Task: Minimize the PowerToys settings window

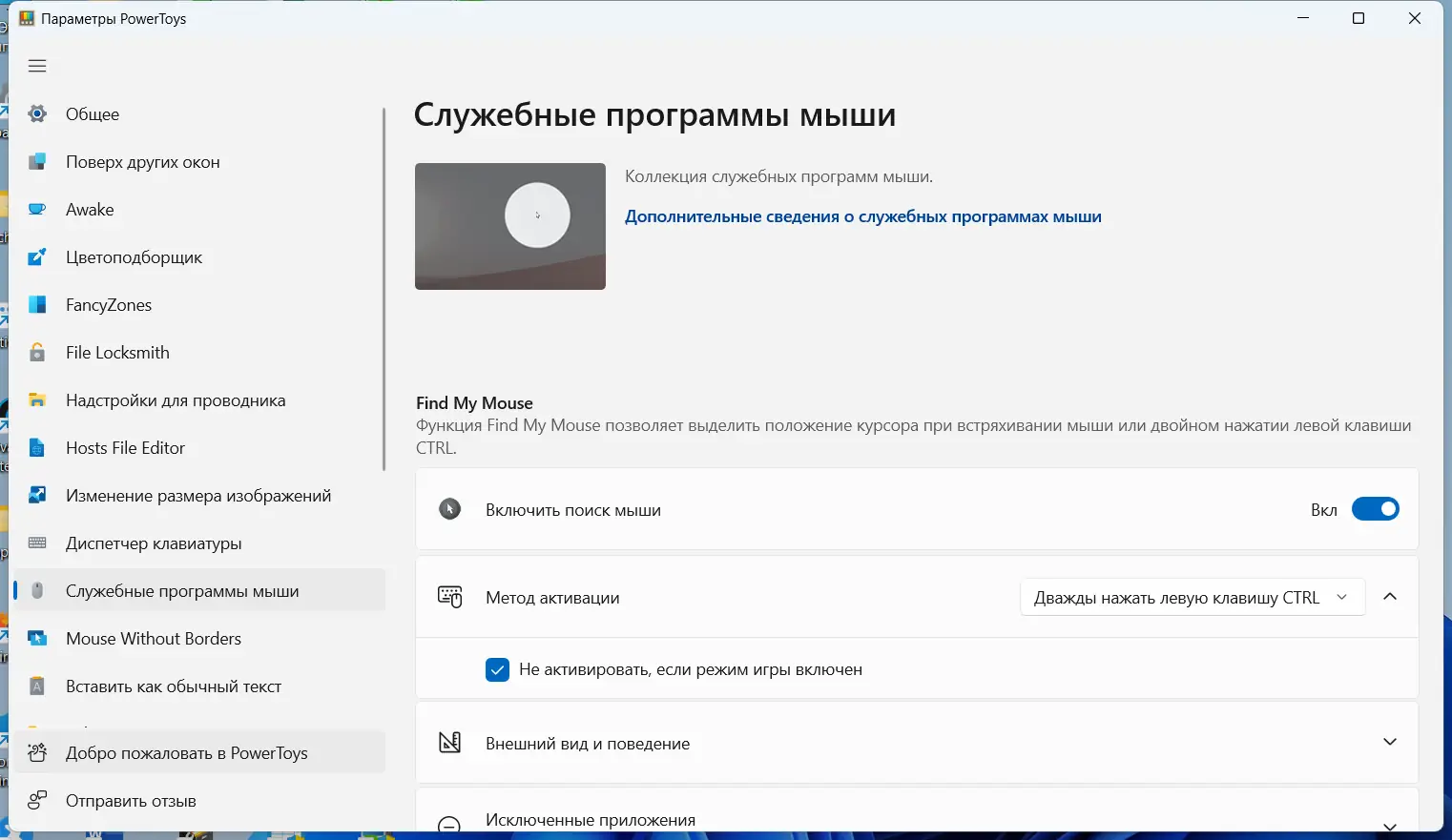Action: coord(1304,19)
